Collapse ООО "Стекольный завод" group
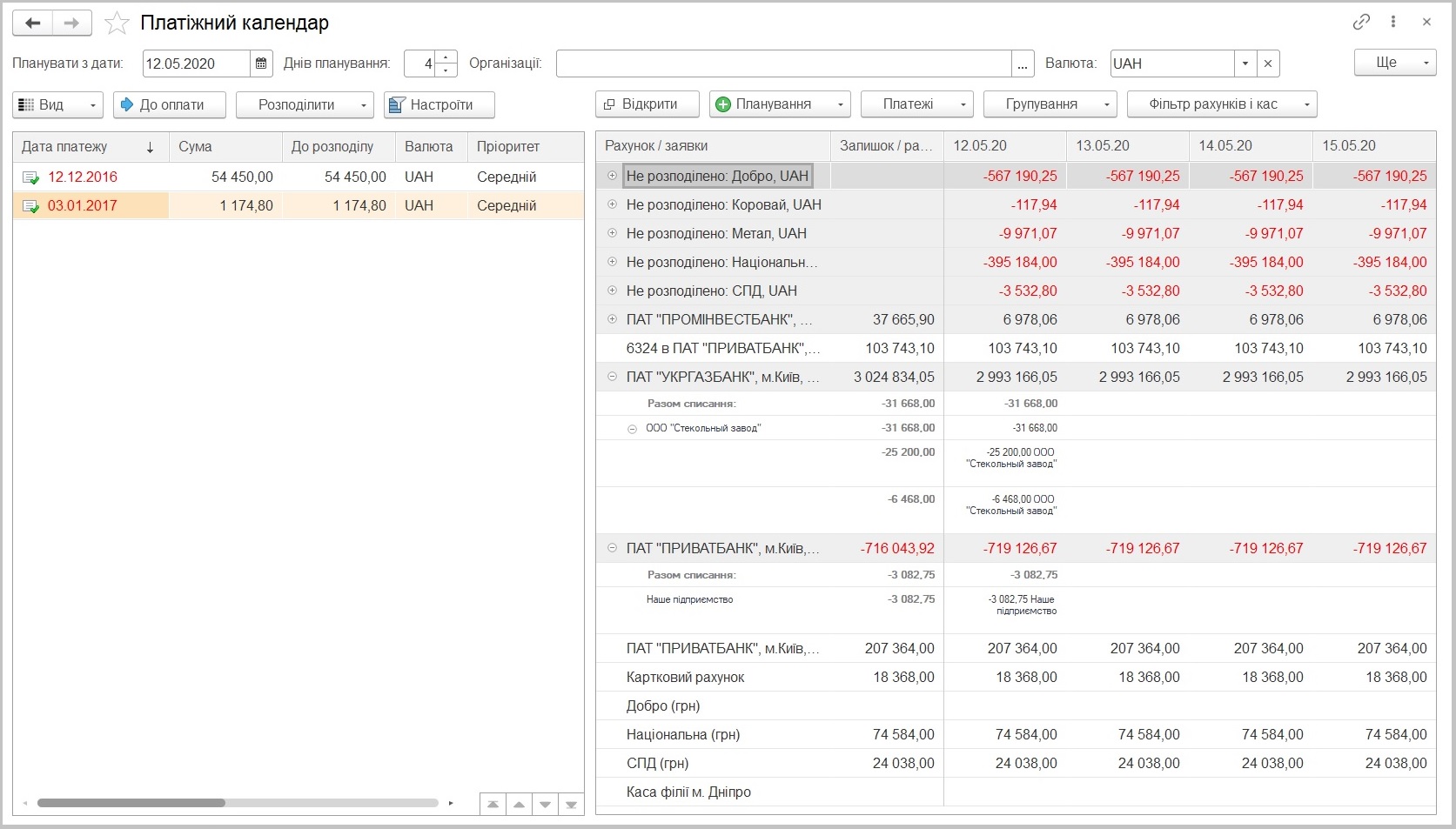Screen dimensions: 1456x829 click(x=633, y=429)
